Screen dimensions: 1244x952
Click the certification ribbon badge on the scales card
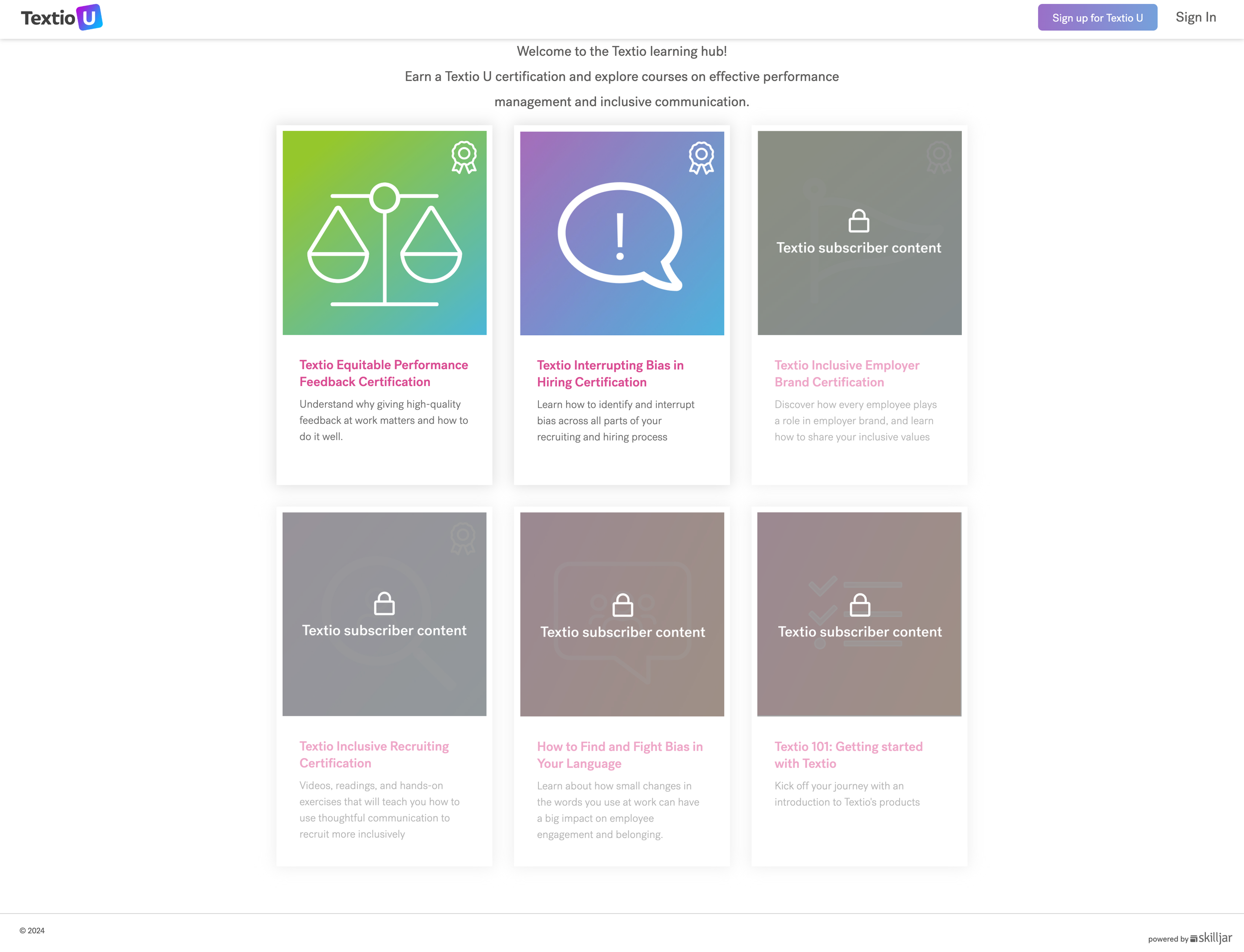click(464, 157)
